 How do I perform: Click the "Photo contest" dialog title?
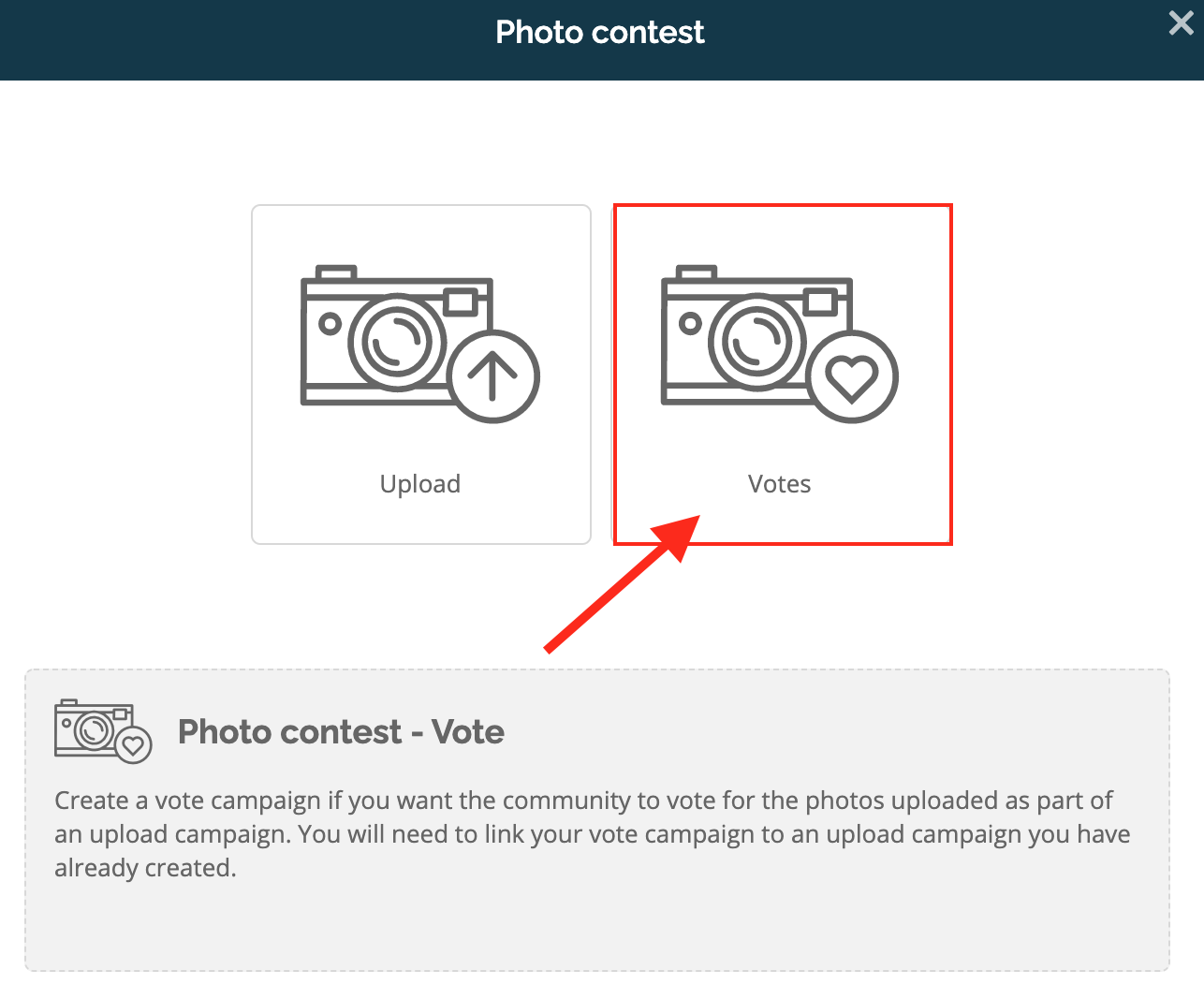coord(600,32)
